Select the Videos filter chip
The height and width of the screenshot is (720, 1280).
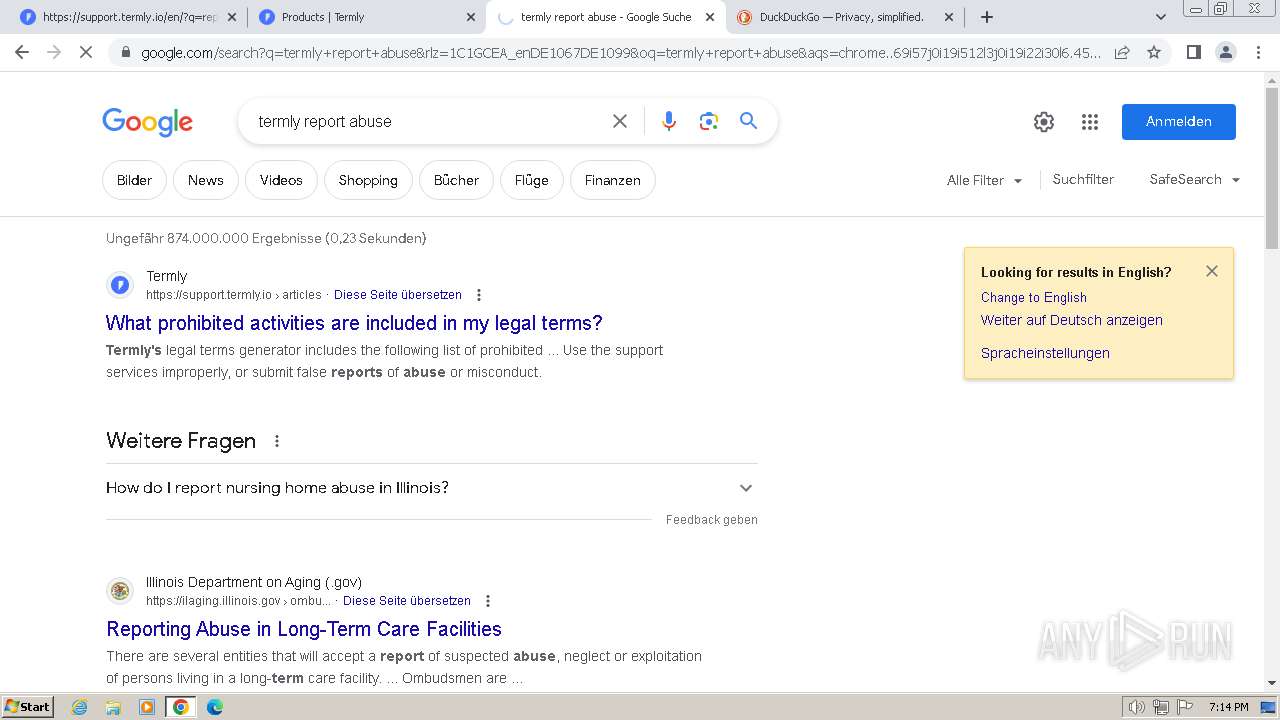(x=281, y=180)
